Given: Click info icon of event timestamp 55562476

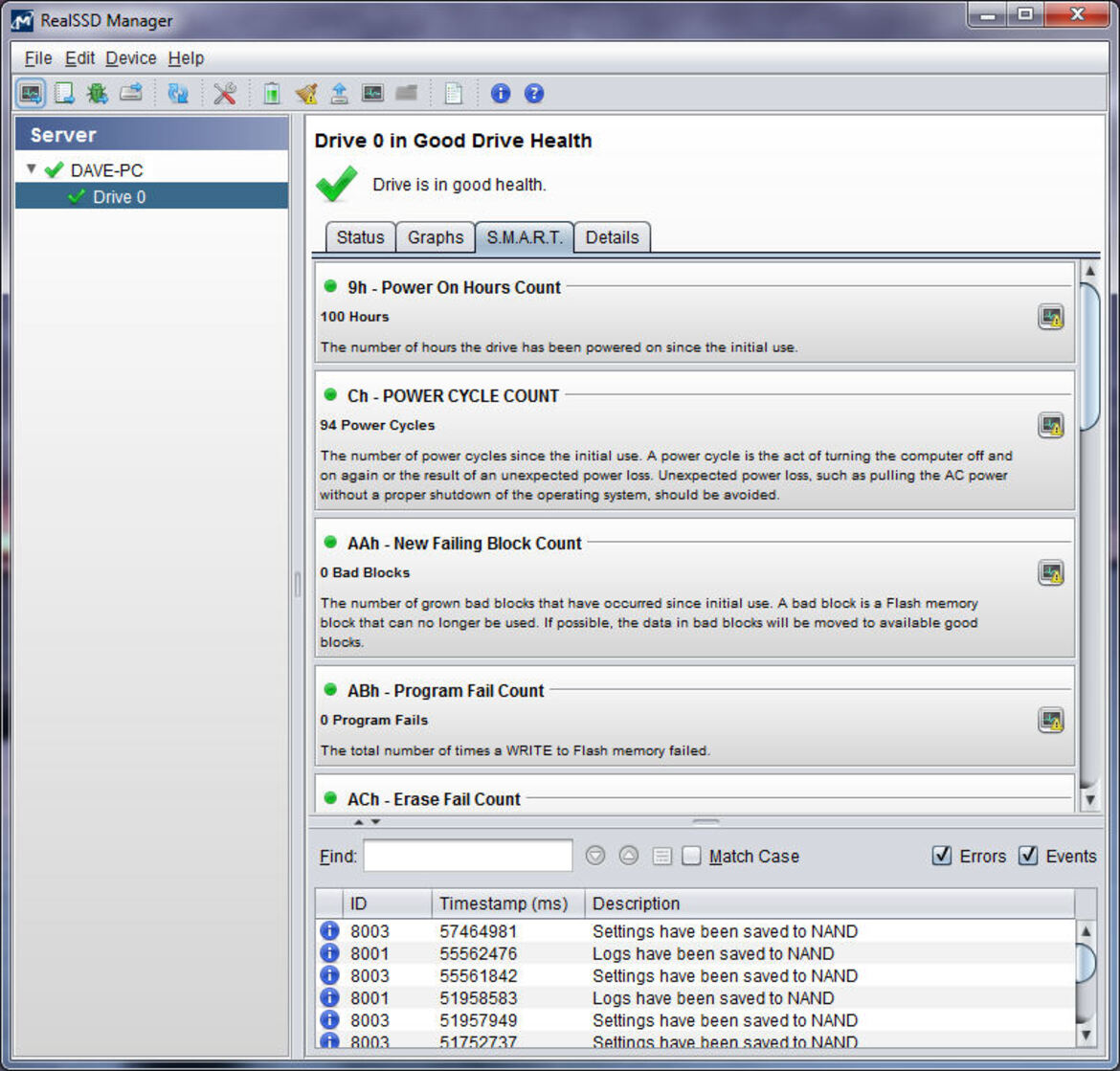Looking at the screenshot, I should click(329, 952).
